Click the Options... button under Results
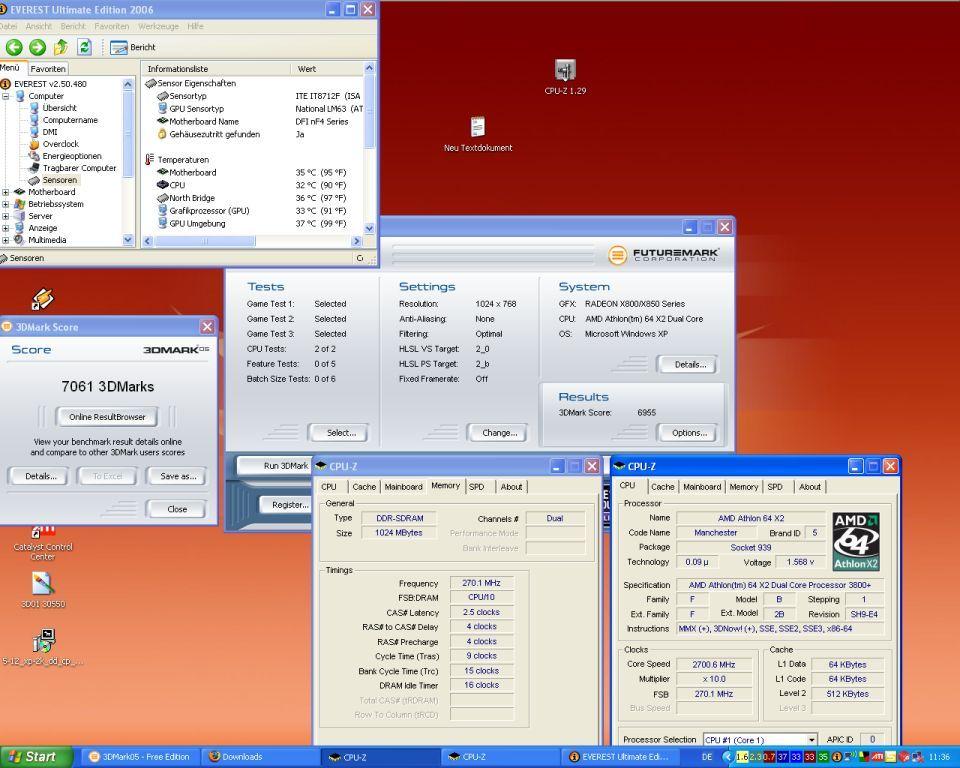 click(689, 433)
